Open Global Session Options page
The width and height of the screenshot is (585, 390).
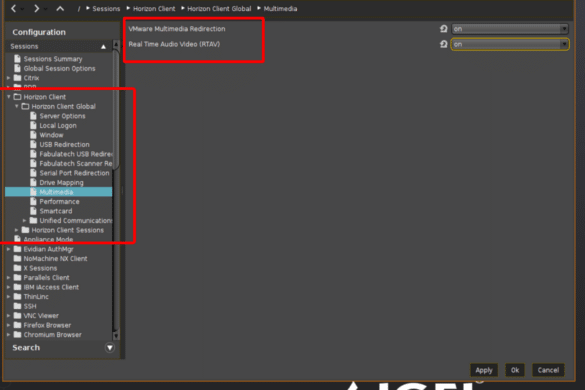coord(59,68)
